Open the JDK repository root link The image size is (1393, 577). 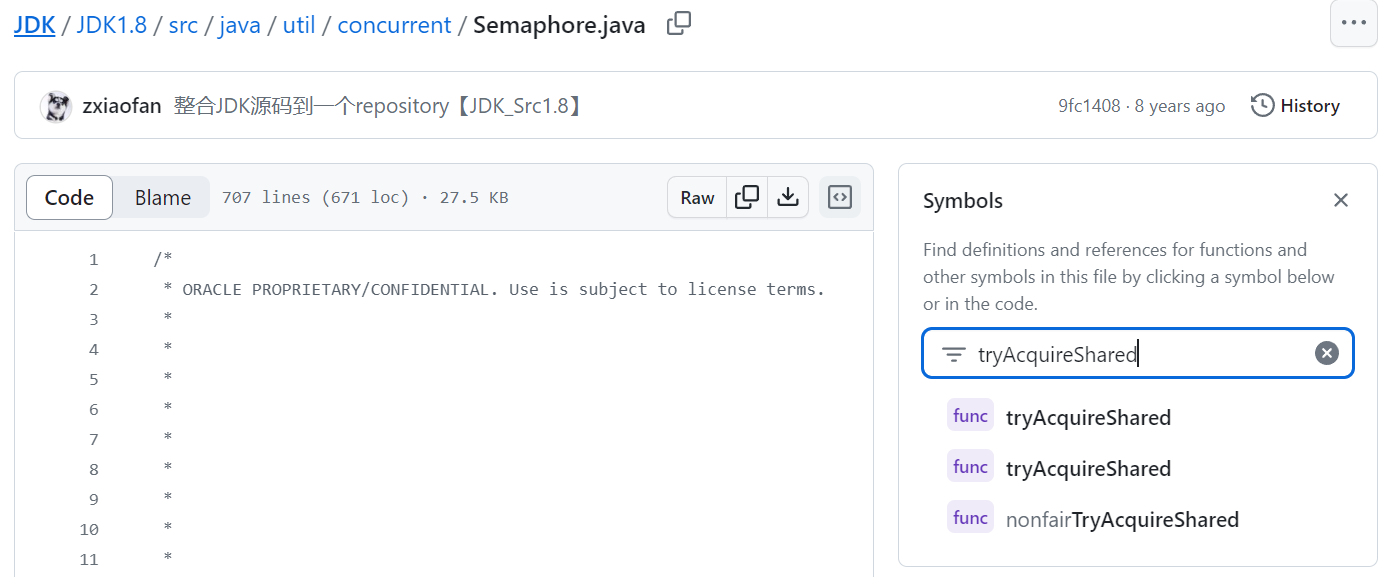[34, 25]
